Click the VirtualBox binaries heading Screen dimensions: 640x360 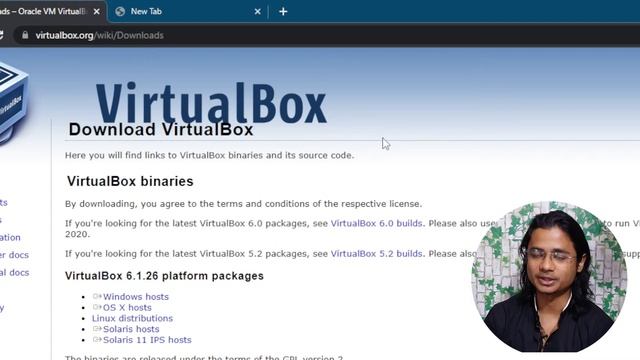pyautogui.click(x=130, y=181)
